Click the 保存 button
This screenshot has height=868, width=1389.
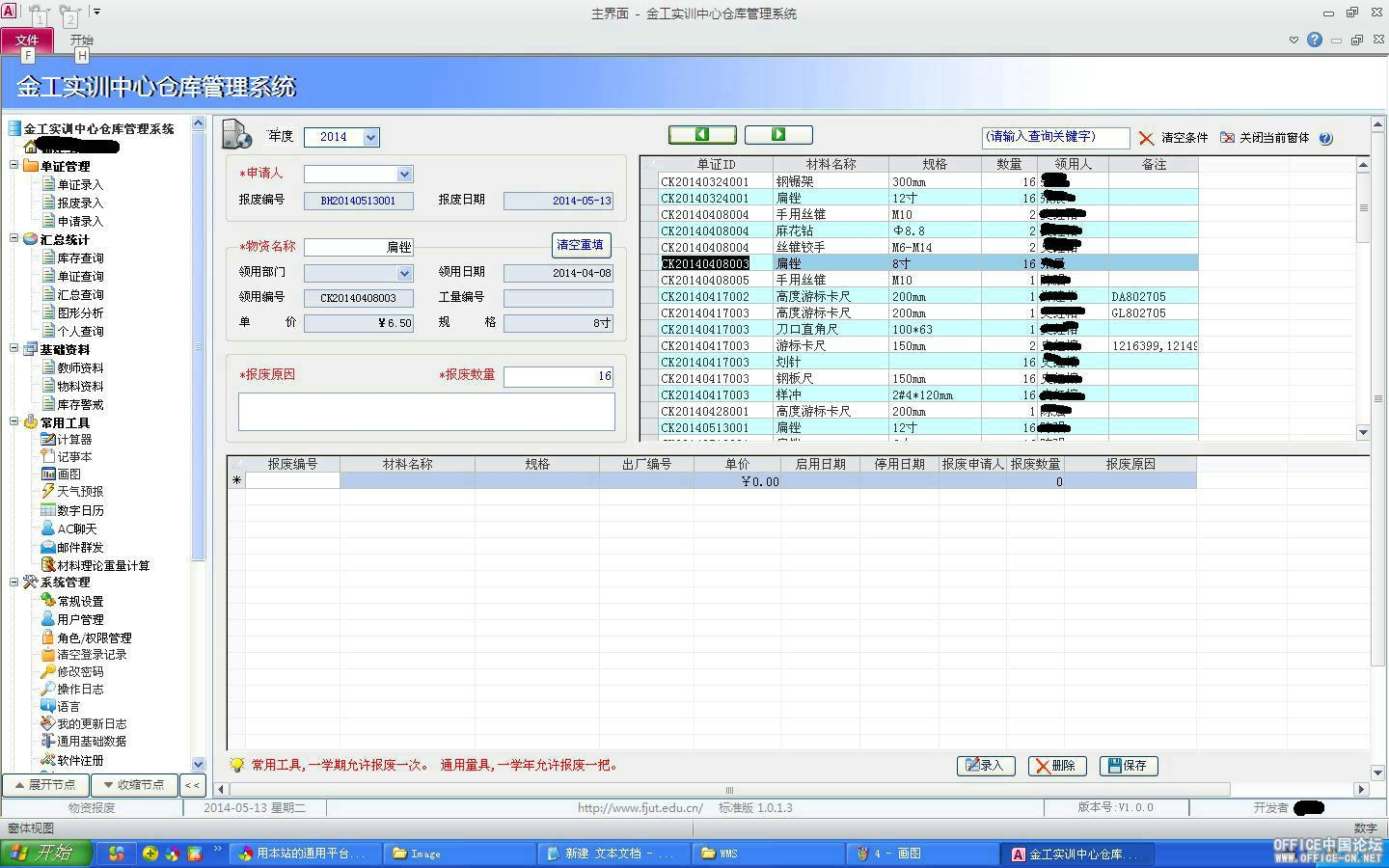coord(1129,766)
